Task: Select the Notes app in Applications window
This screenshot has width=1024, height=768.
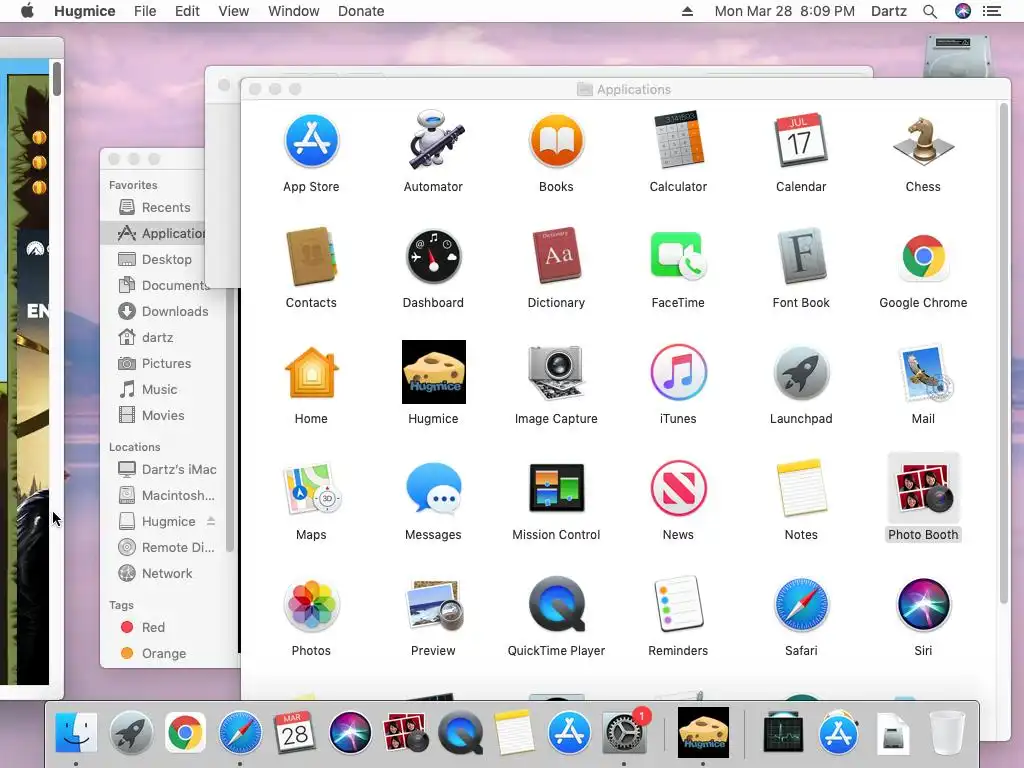Action: click(x=801, y=488)
